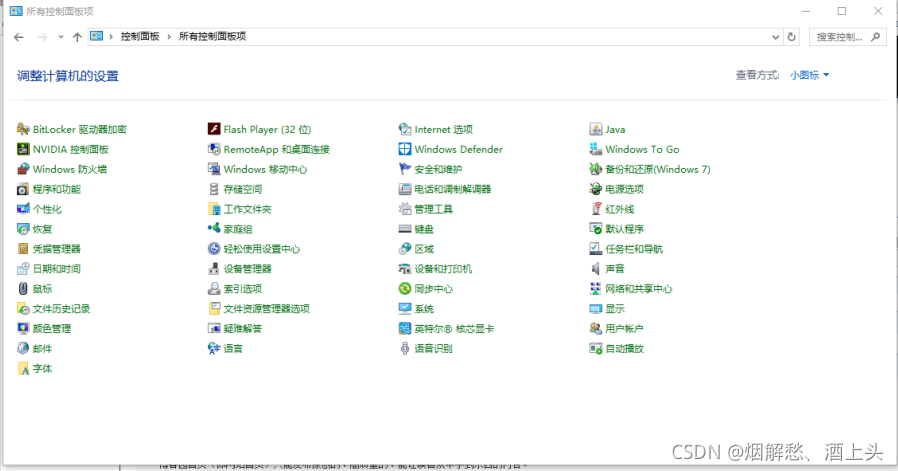
Task: Click the 电源选项 icon
Action: (596, 189)
